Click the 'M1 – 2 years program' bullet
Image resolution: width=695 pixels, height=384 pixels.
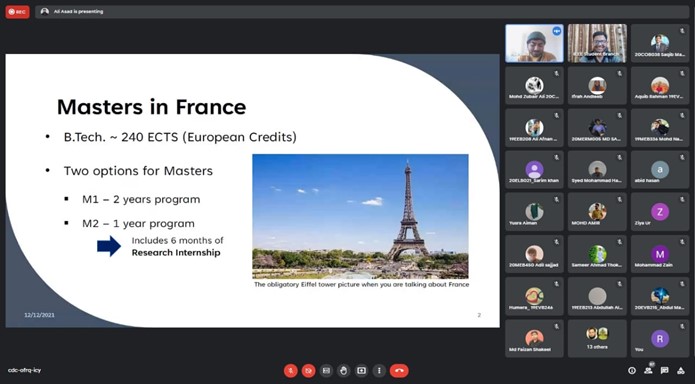pos(141,200)
